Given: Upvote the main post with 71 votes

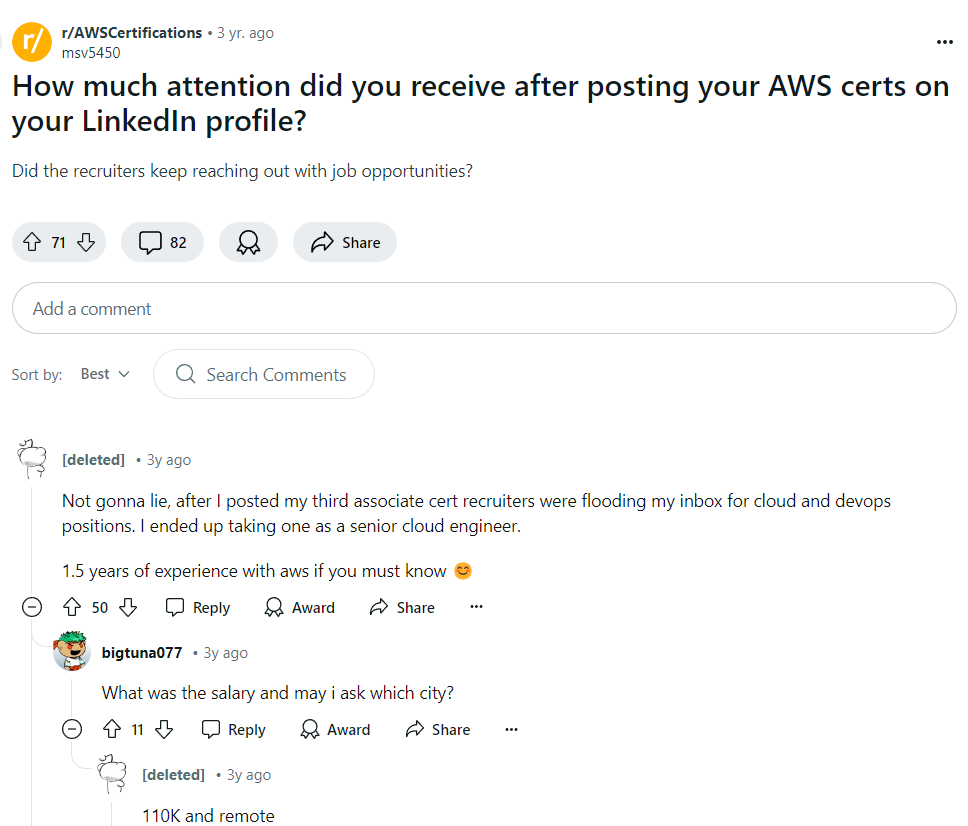Looking at the screenshot, I should pos(32,242).
